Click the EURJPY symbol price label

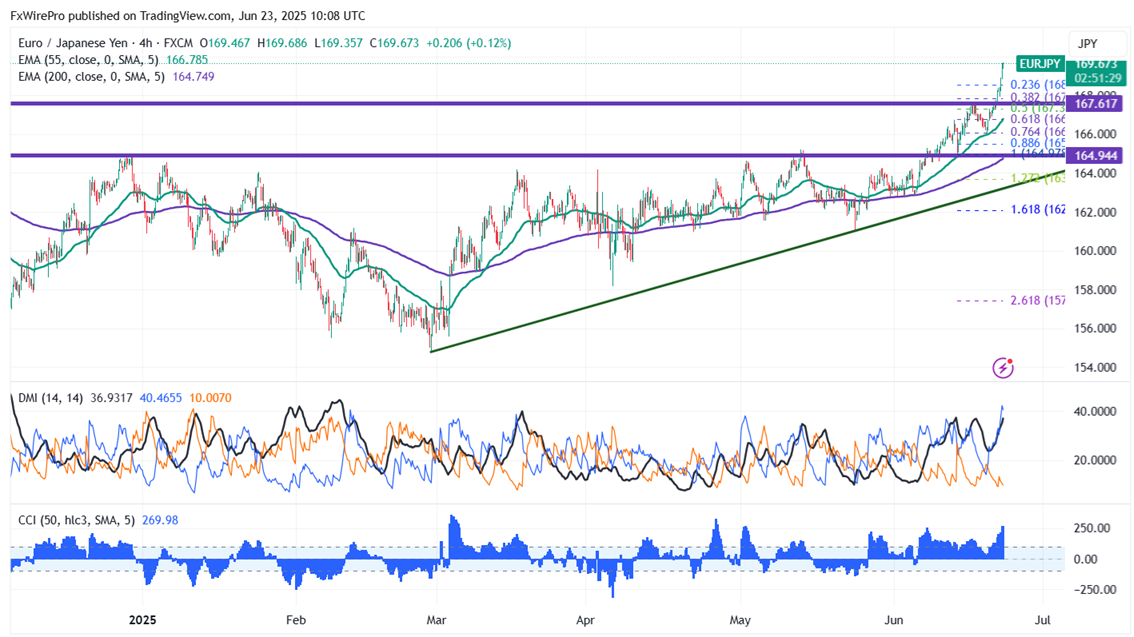[x=1039, y=64]
